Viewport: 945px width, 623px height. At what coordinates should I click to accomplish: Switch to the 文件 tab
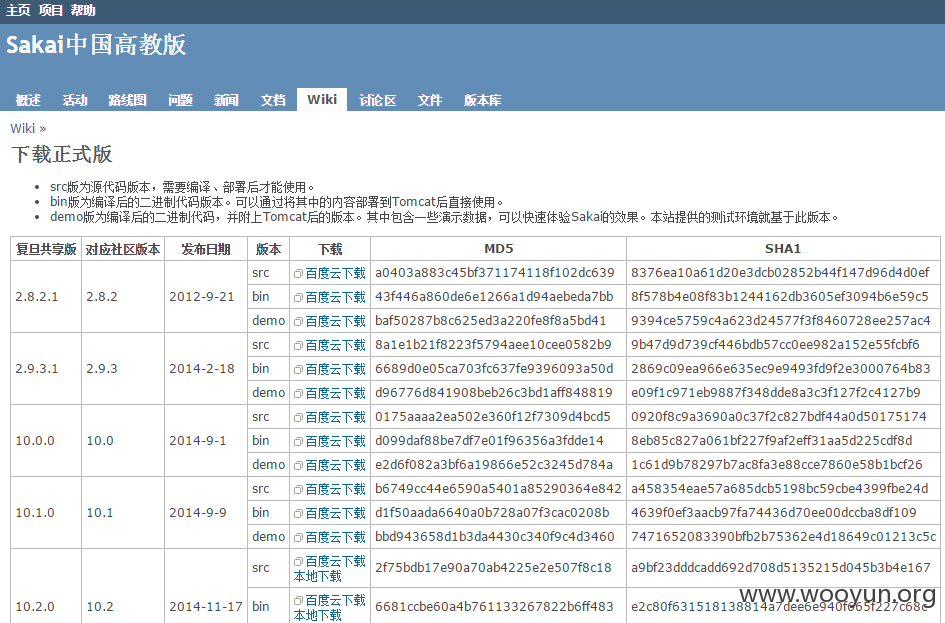click(430, 100)
